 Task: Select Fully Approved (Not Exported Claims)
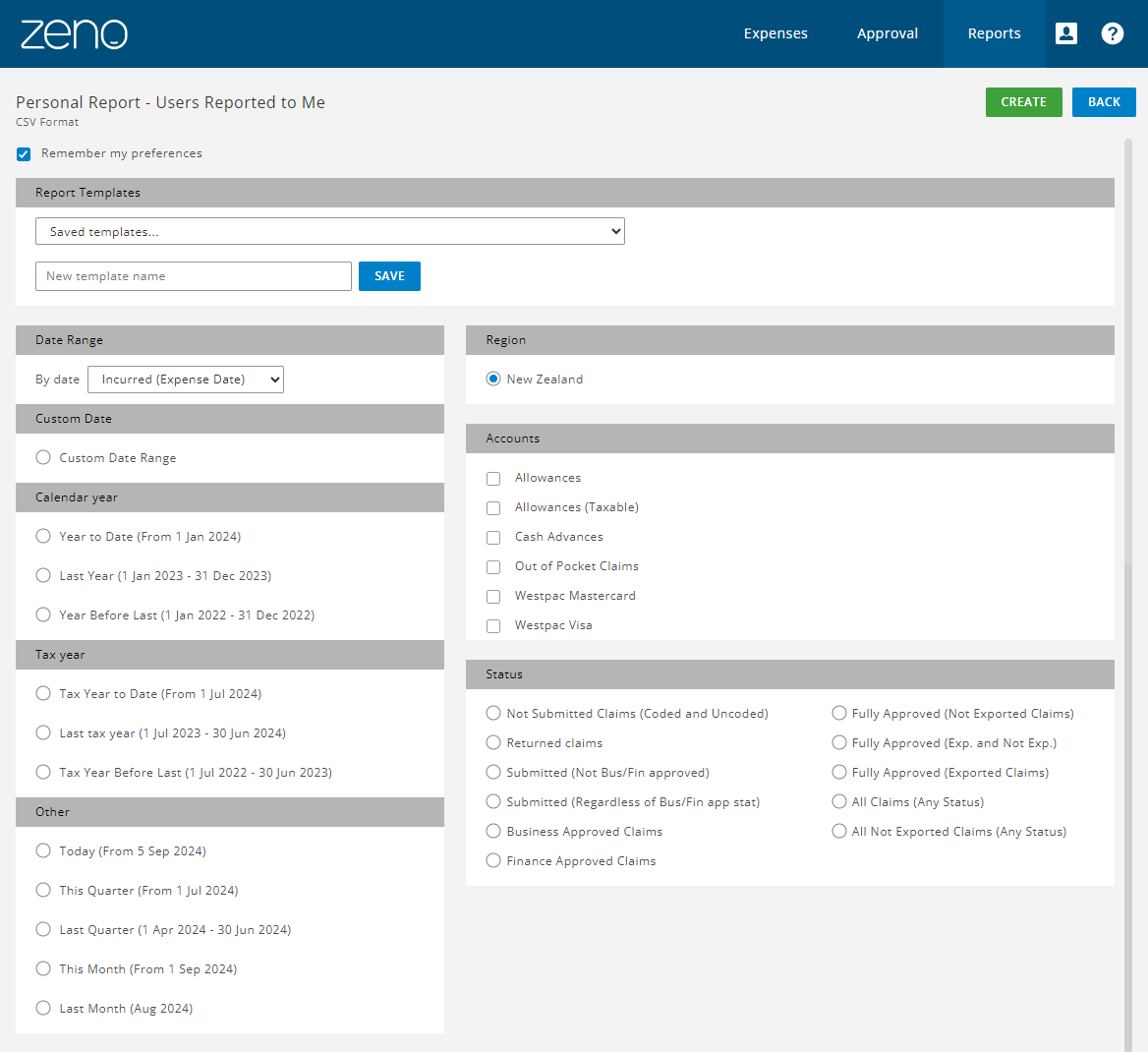pos(839,713)
